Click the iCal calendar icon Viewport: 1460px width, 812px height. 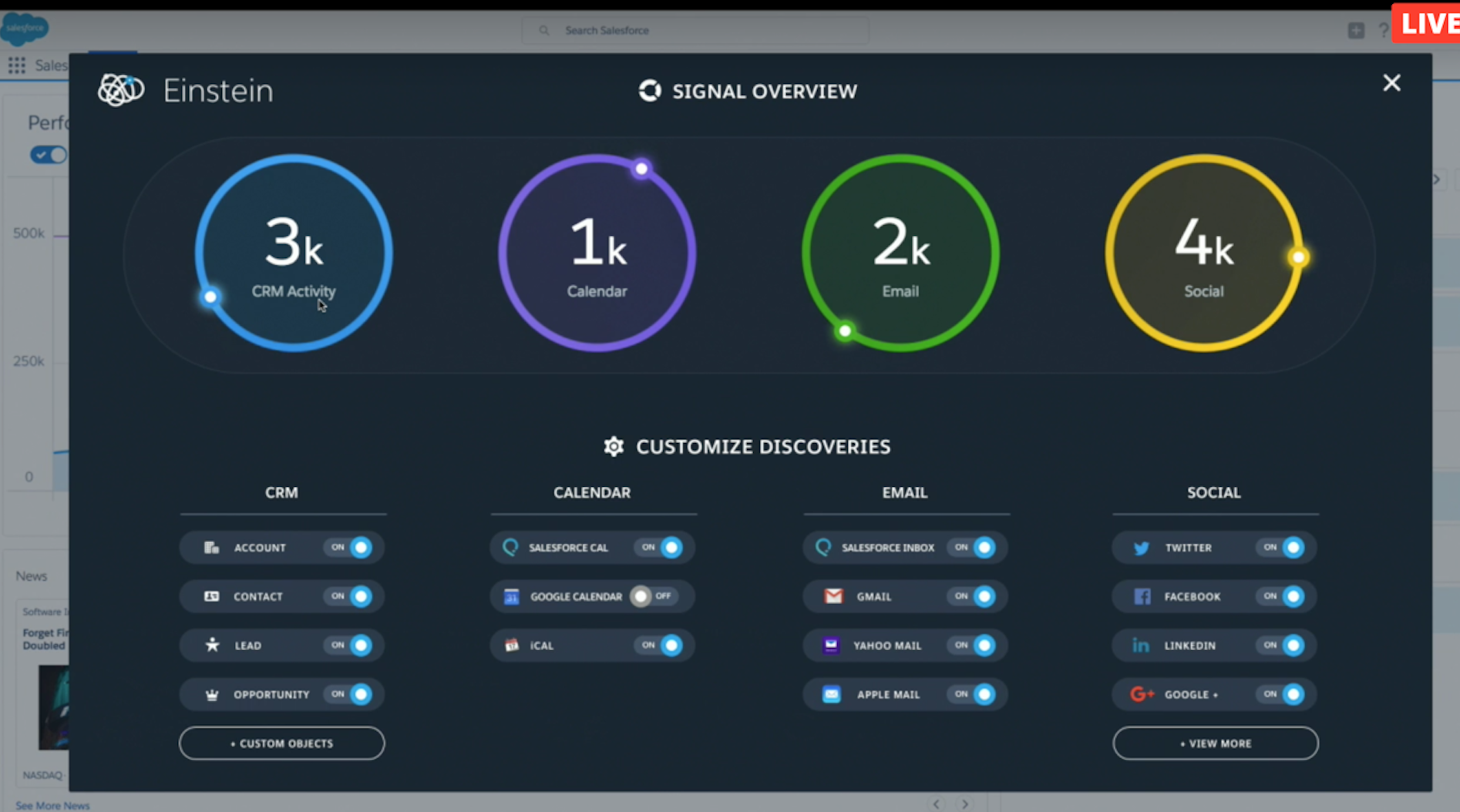[512, 645]
